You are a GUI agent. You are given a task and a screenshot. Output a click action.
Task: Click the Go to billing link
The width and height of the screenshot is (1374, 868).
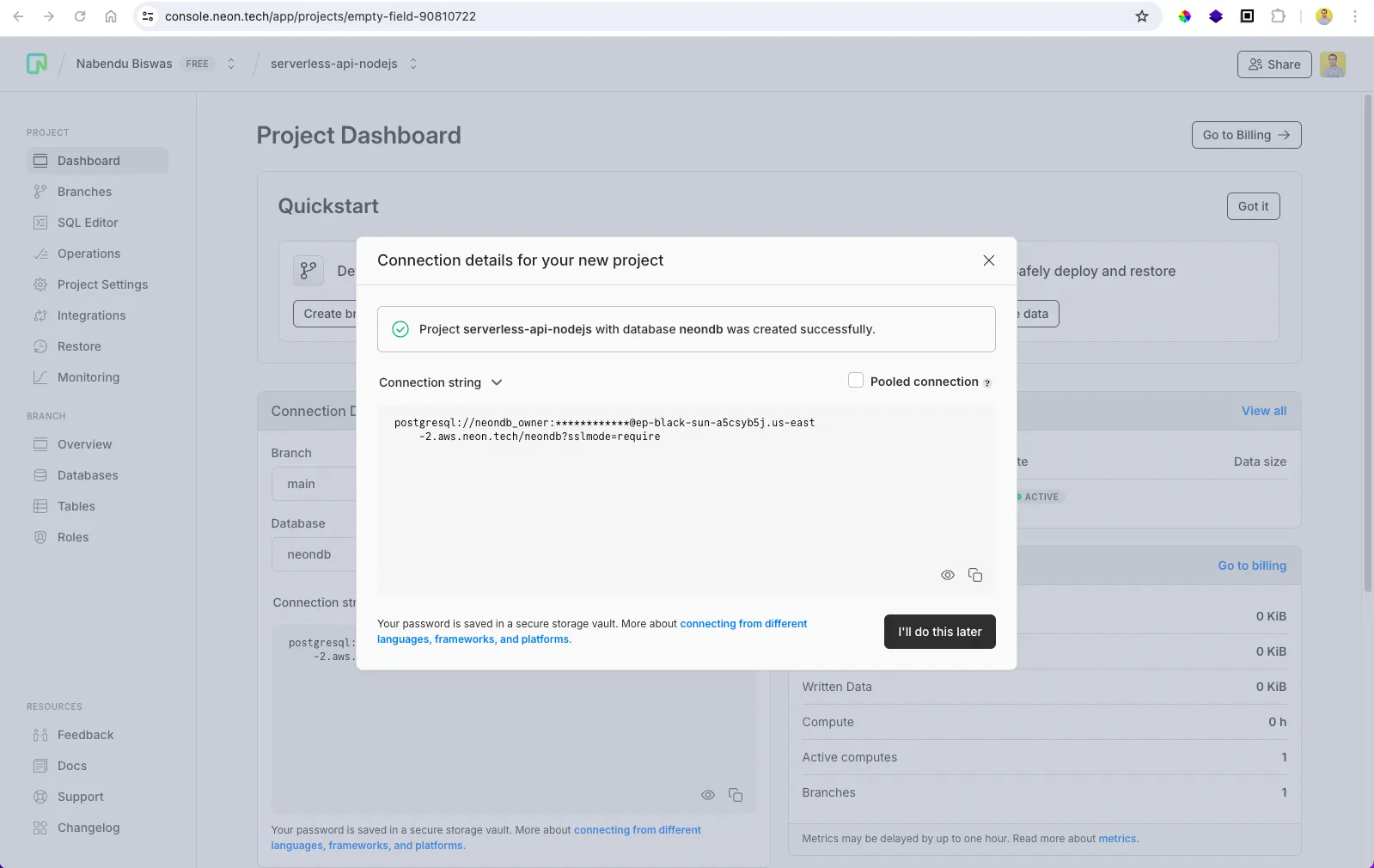pyautogui.click(x=1252, y=565)
